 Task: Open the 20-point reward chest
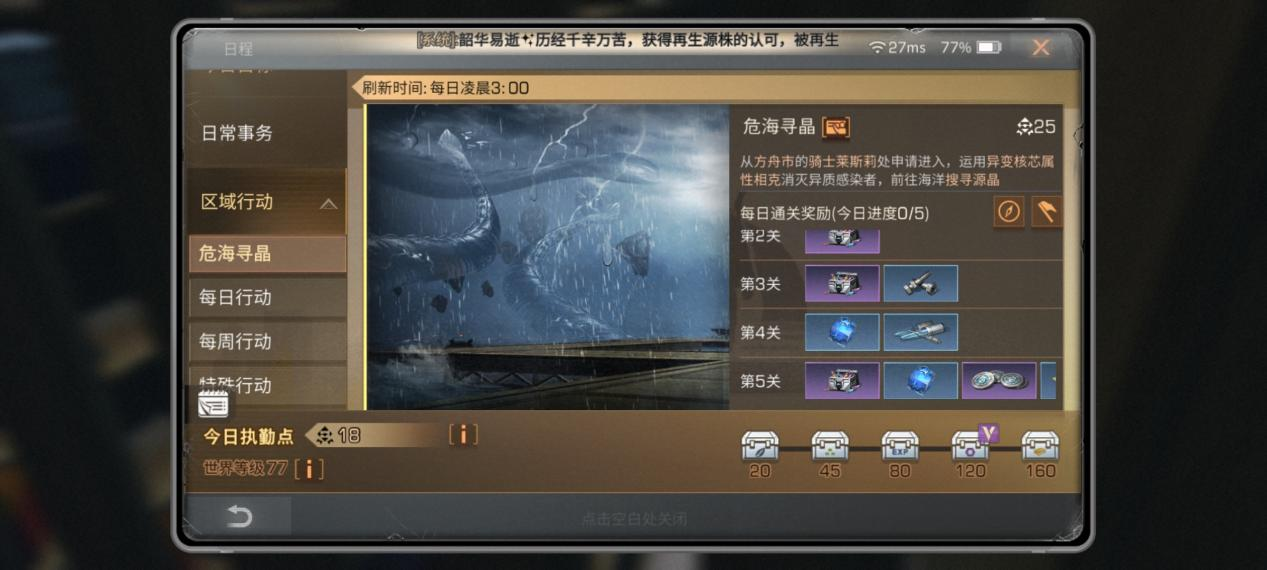(760, 446)
